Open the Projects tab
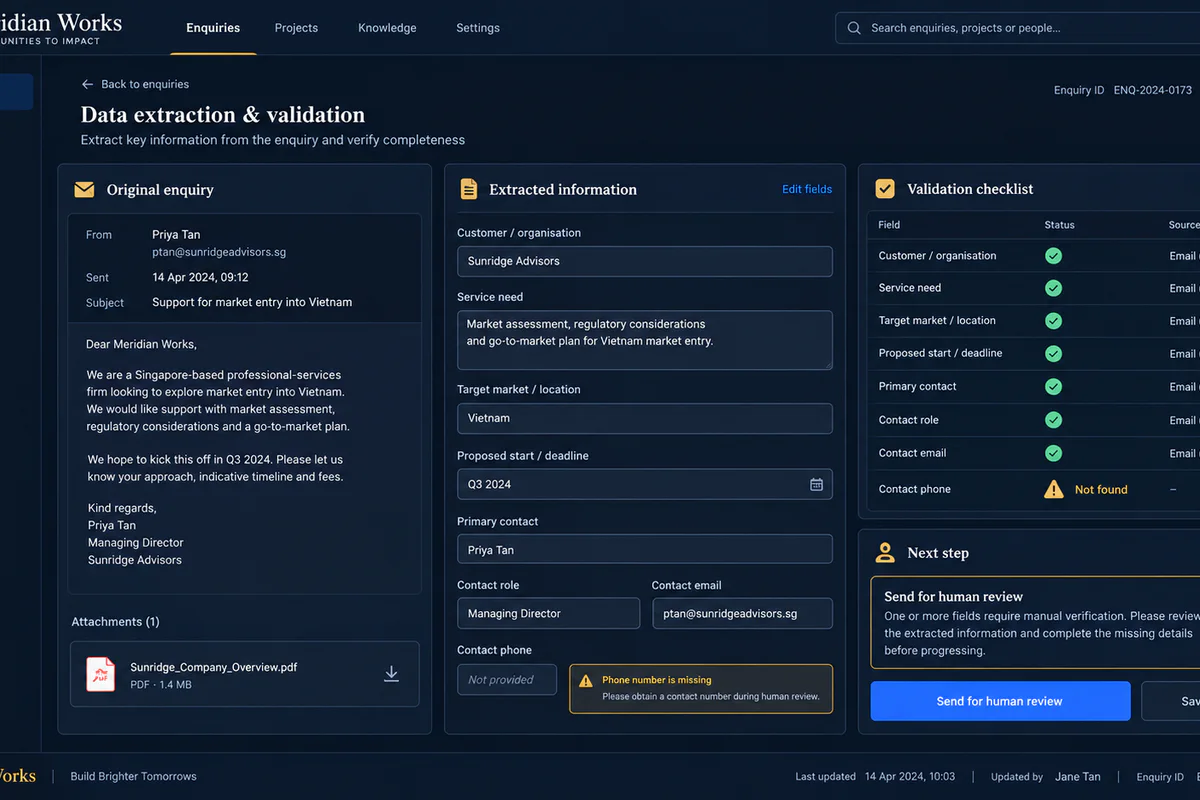This screenshot has height=800, width=1200. click(296, 28)
